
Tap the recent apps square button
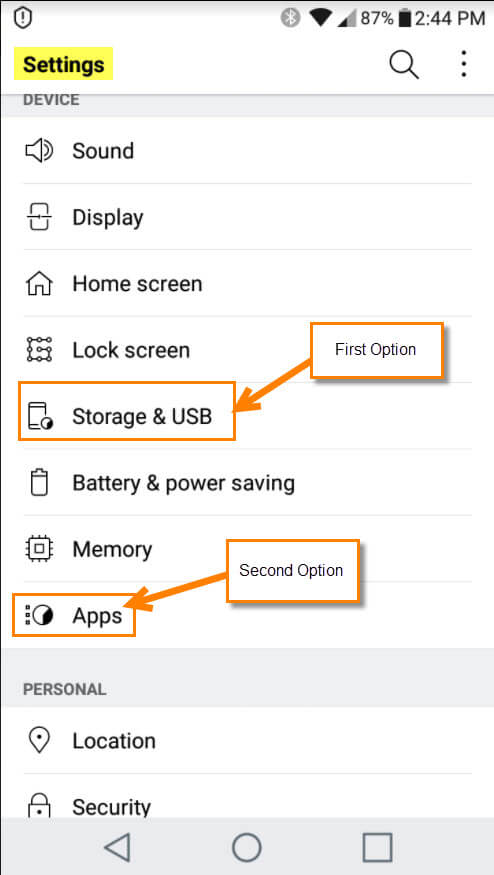[377, 848]
